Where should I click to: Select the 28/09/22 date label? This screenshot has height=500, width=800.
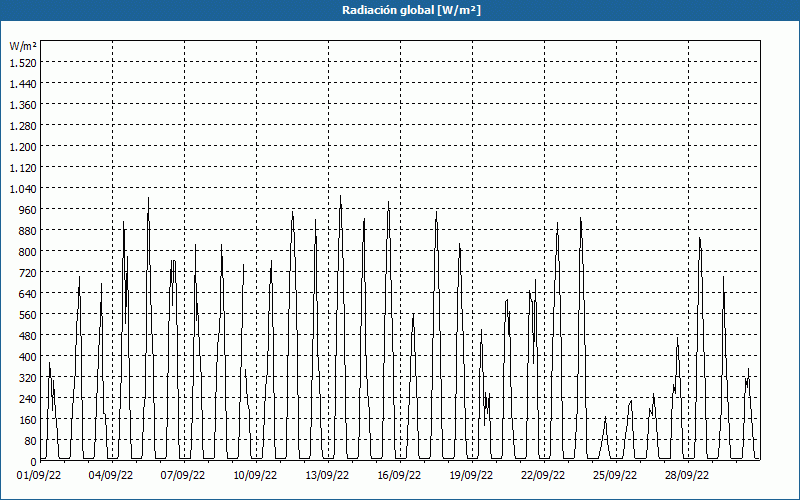(x=687, y=475)
